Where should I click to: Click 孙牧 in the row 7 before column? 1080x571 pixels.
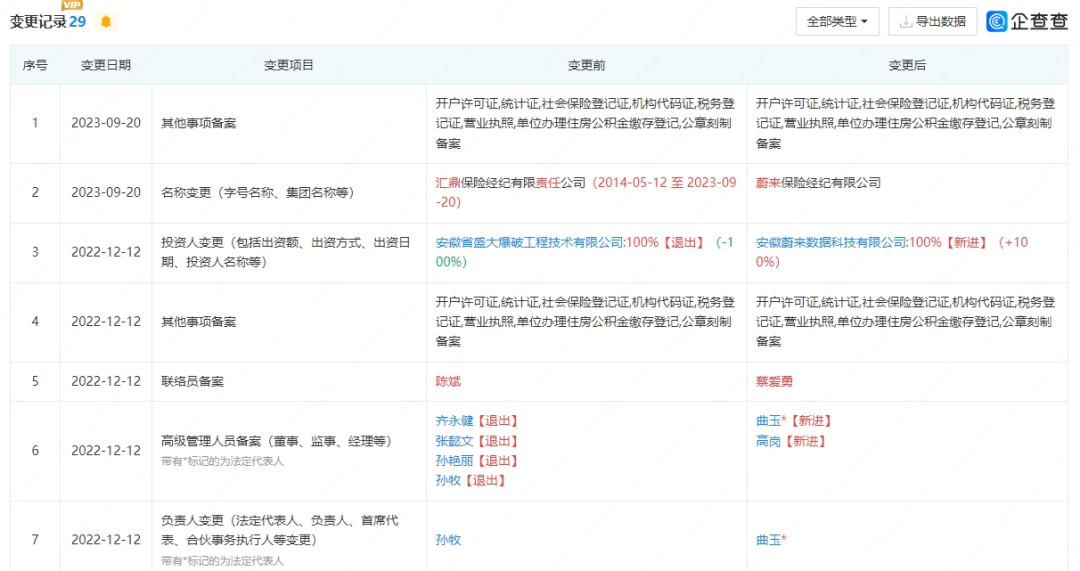[448, 540]
